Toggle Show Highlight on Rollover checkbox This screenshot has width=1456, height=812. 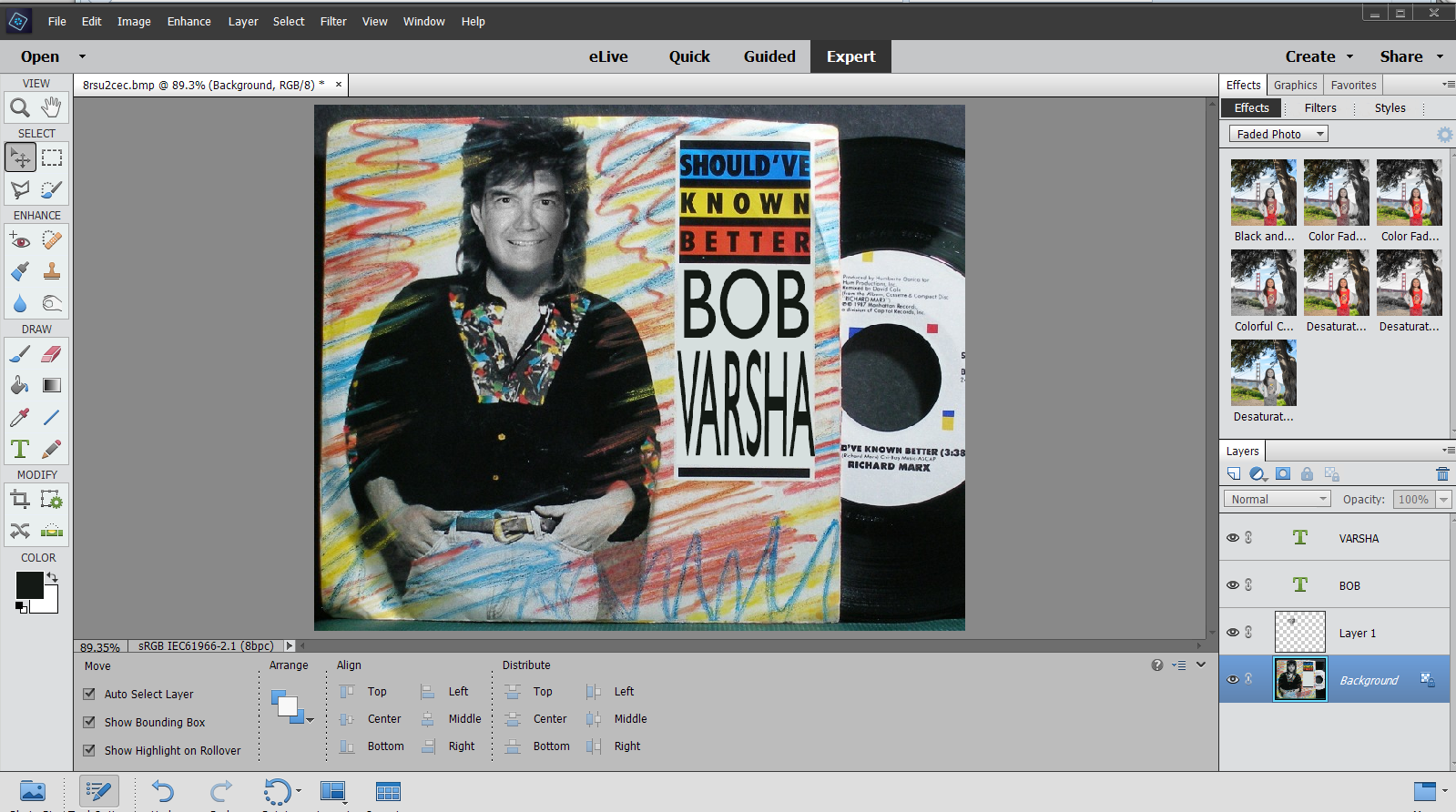[89, 750]
